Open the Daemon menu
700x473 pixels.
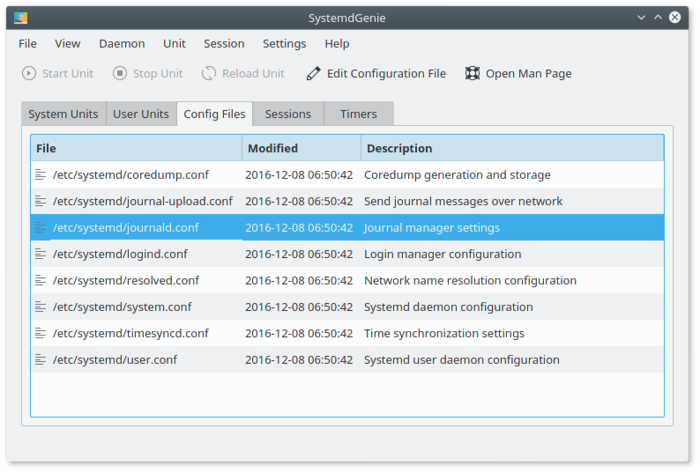click(121, 44)
